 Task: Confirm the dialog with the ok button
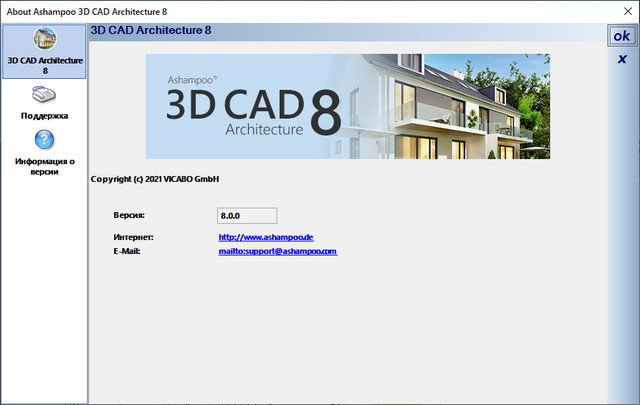pyautogui.click(x=621, y=36)
